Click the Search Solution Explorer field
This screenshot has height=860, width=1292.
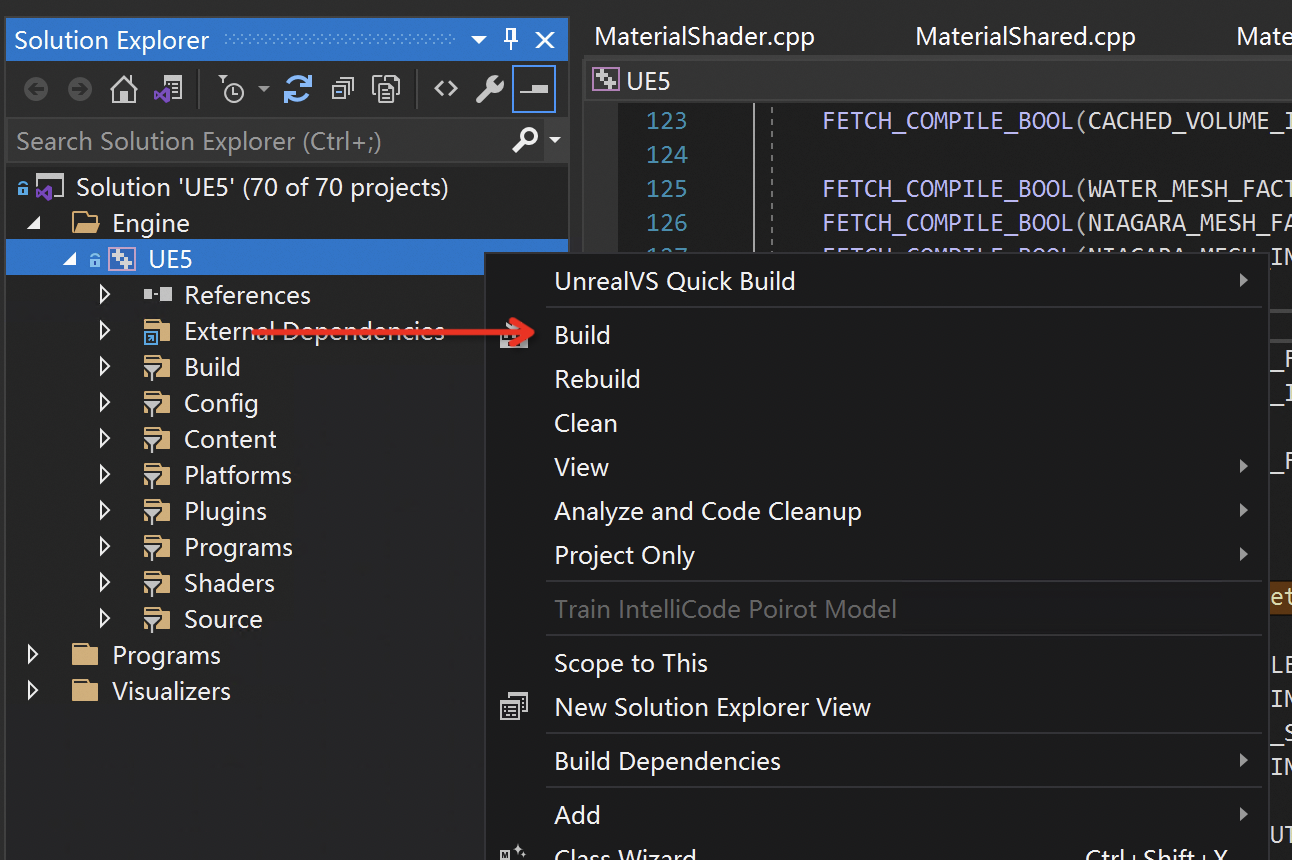260,141
